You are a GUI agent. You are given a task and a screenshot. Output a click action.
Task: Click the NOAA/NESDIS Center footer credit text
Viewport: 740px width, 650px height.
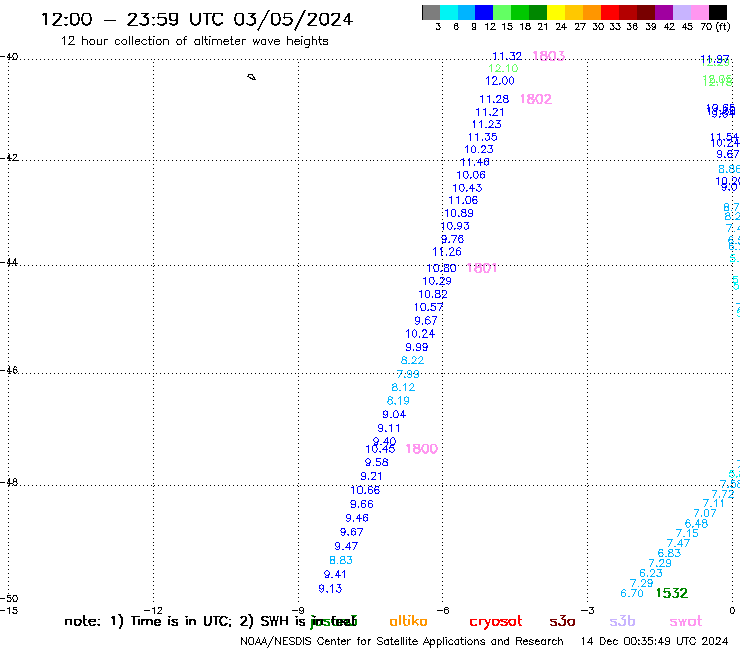click(x=402, y=641)
